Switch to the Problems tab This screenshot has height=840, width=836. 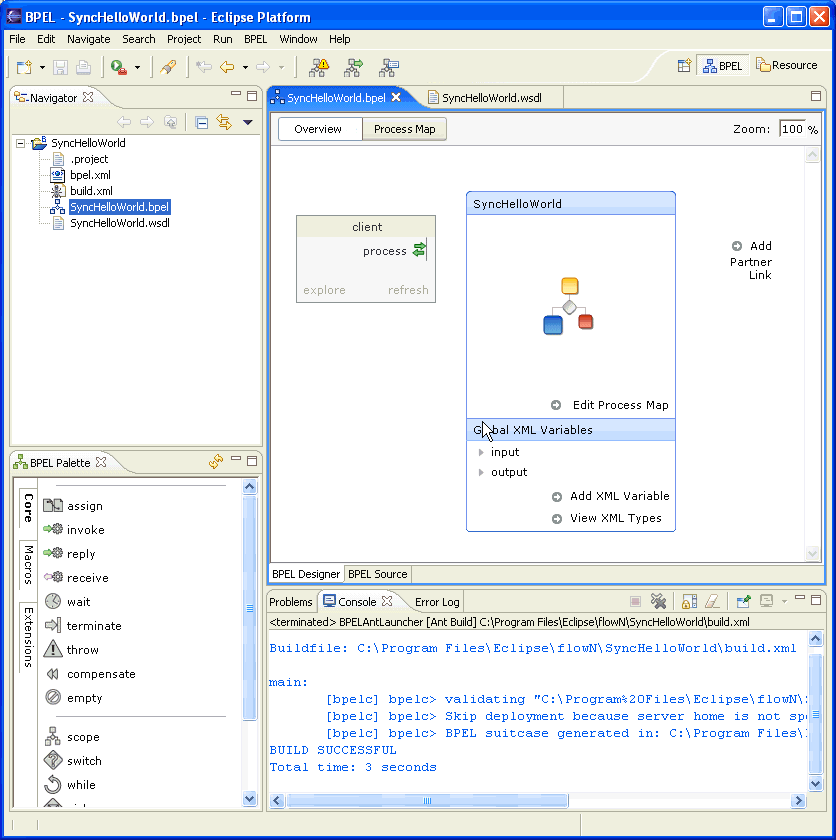[290, 602]
